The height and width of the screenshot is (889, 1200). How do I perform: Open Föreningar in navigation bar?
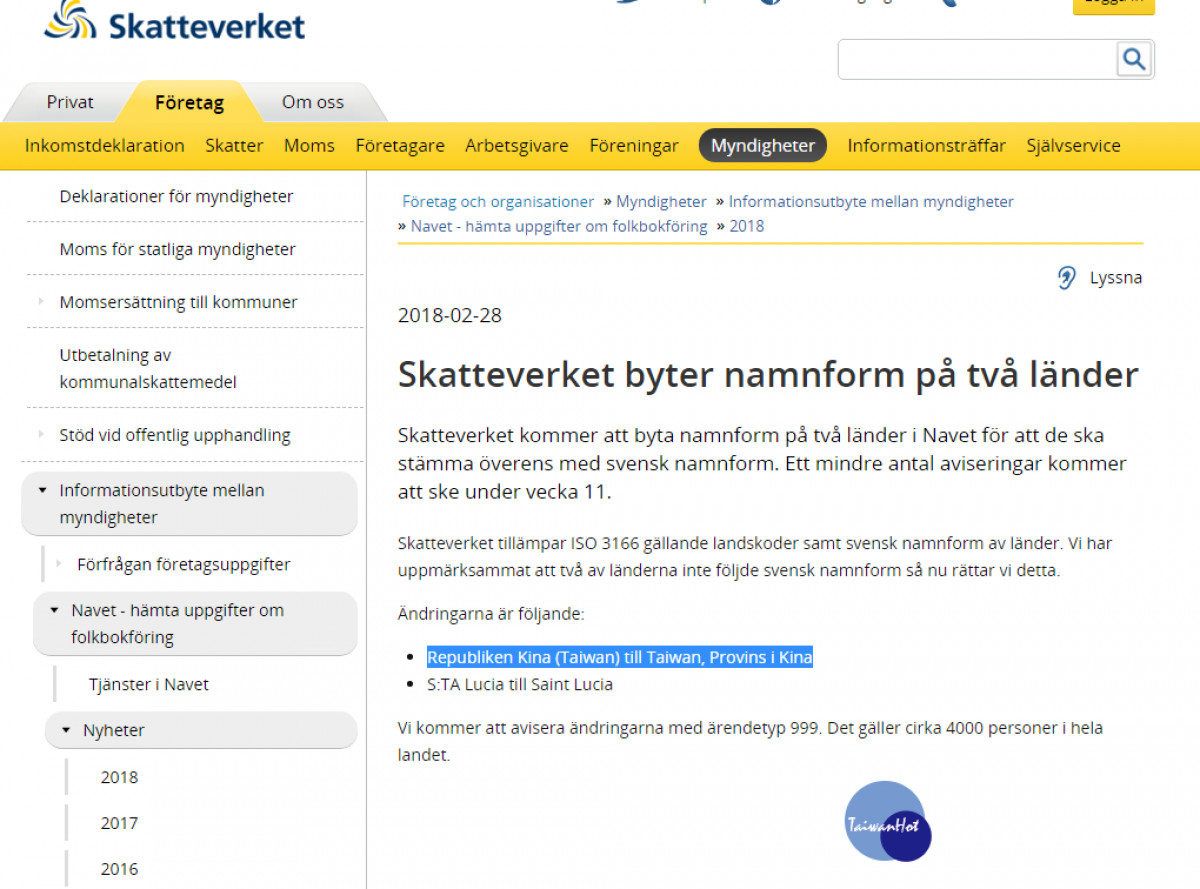634,146
